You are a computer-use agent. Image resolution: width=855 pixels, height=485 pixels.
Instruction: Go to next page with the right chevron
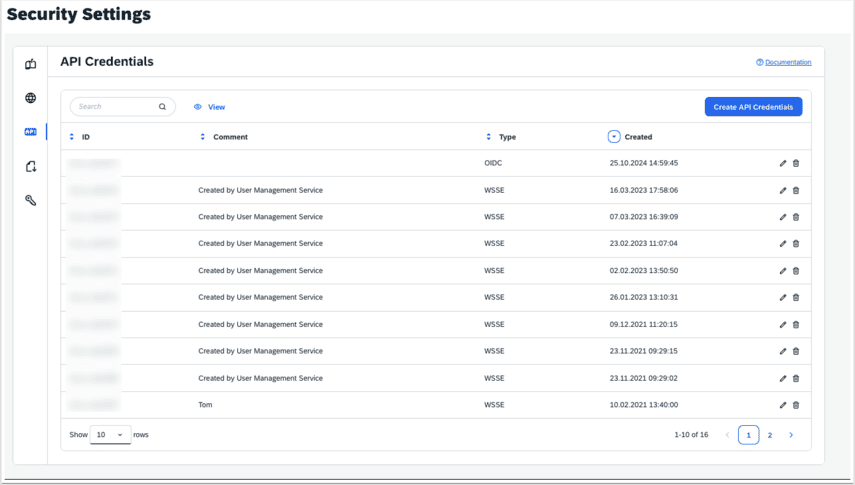click(x=791, y=435)
